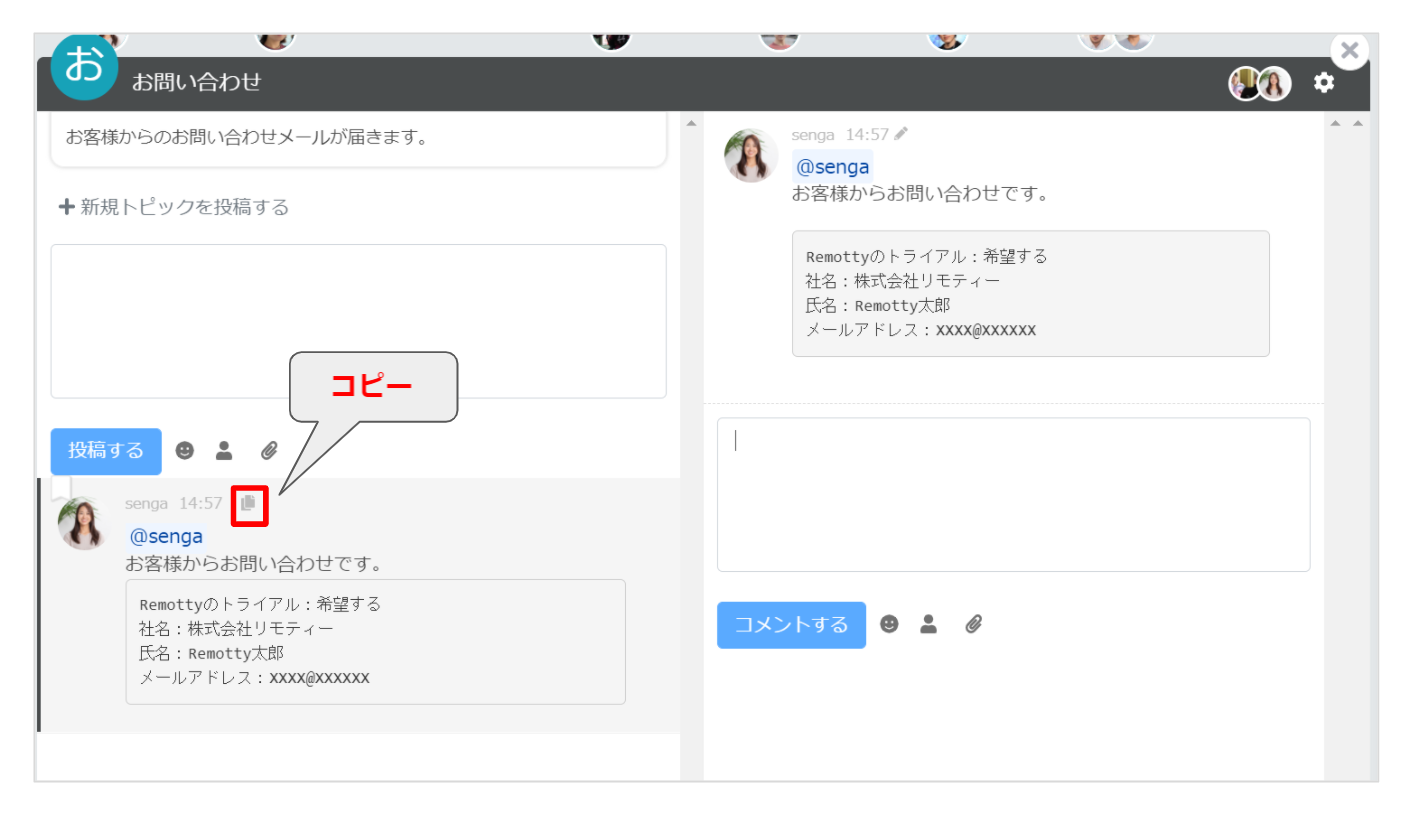Click the お room avatar icon

tap(84, 67)
